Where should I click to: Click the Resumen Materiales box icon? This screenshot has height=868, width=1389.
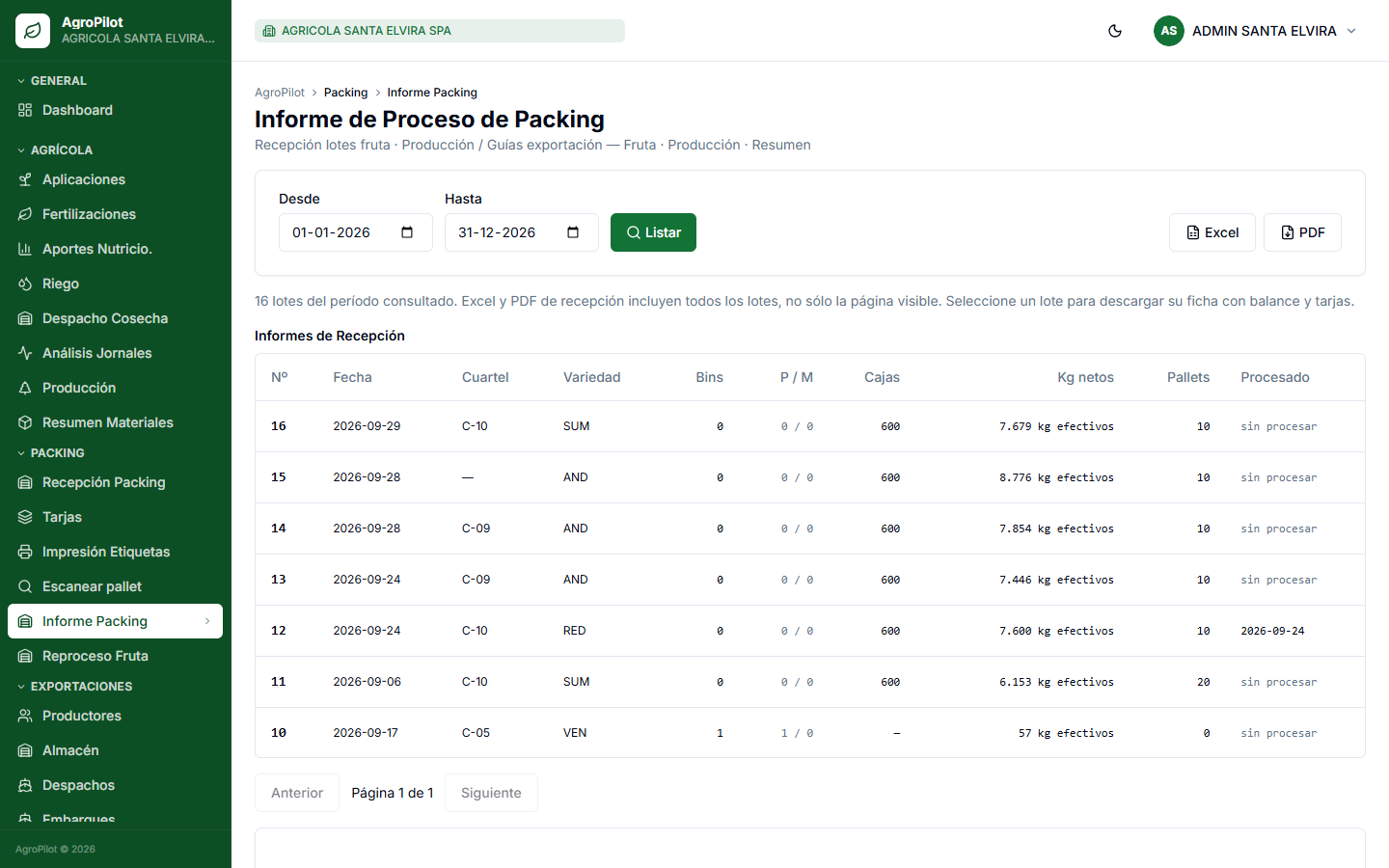pos(25,422)
